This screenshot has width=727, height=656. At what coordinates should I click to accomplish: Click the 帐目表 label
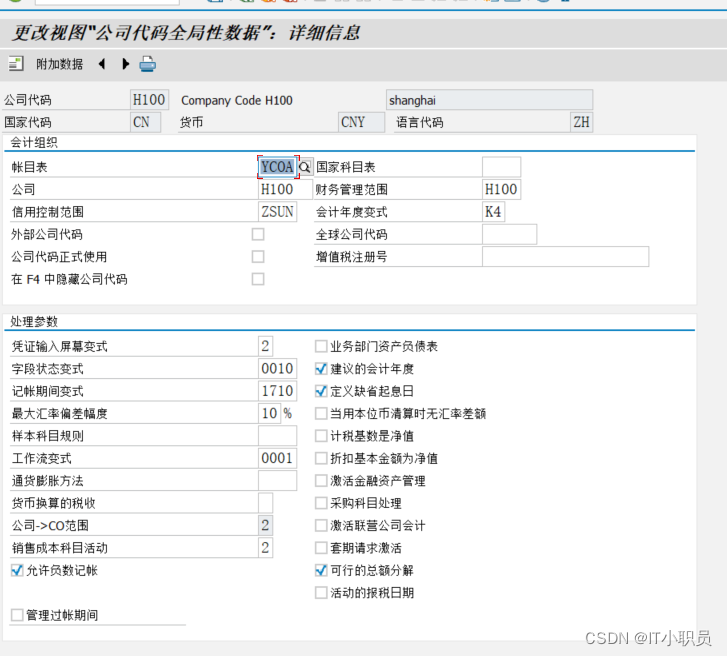click(x=29, y=167)
